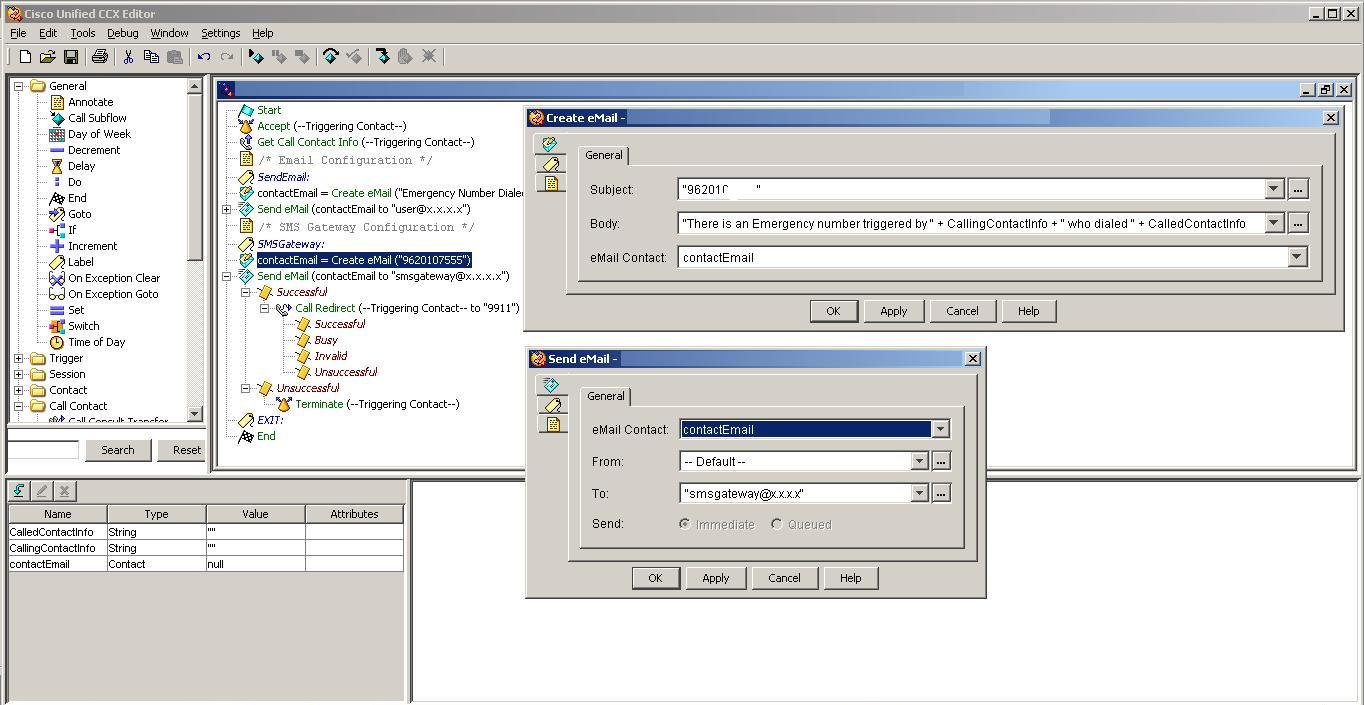Select the Get Call Contact Info step

tap(356, 142)
